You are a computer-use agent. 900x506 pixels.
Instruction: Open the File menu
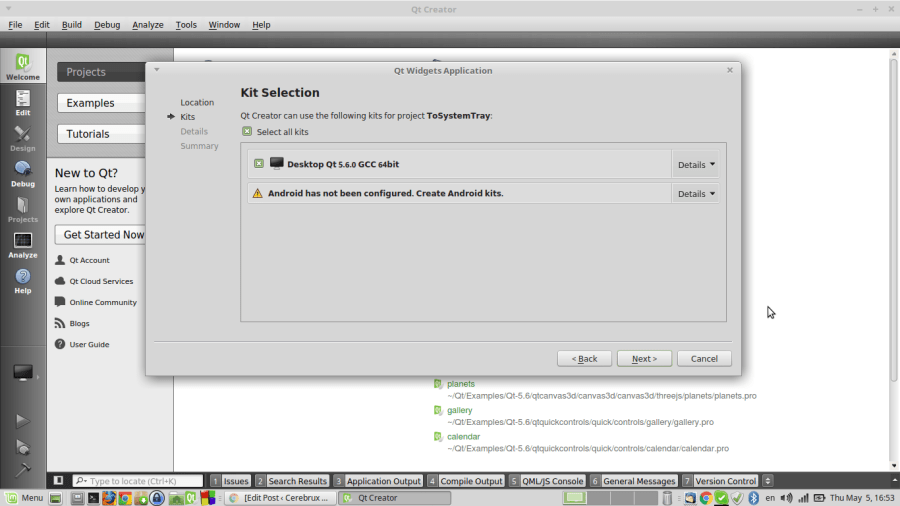(x=15, y=25)
